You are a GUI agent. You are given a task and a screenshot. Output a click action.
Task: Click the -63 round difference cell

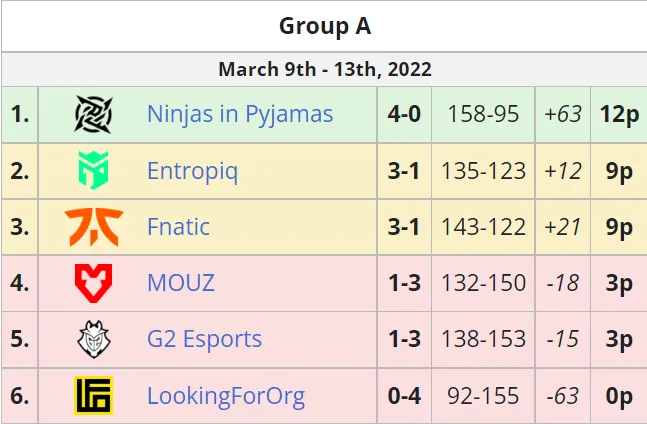(x=563, y=396)
